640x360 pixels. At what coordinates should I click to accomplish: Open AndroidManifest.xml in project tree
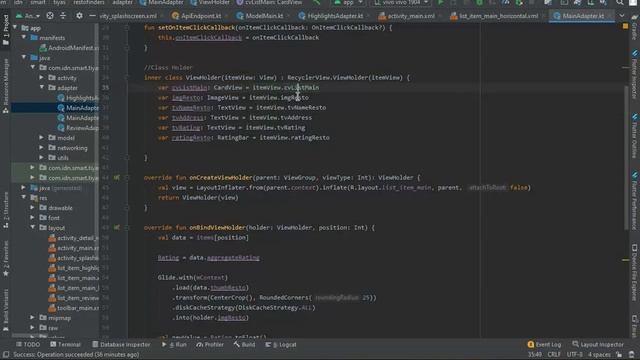click(x=69, y=48)
